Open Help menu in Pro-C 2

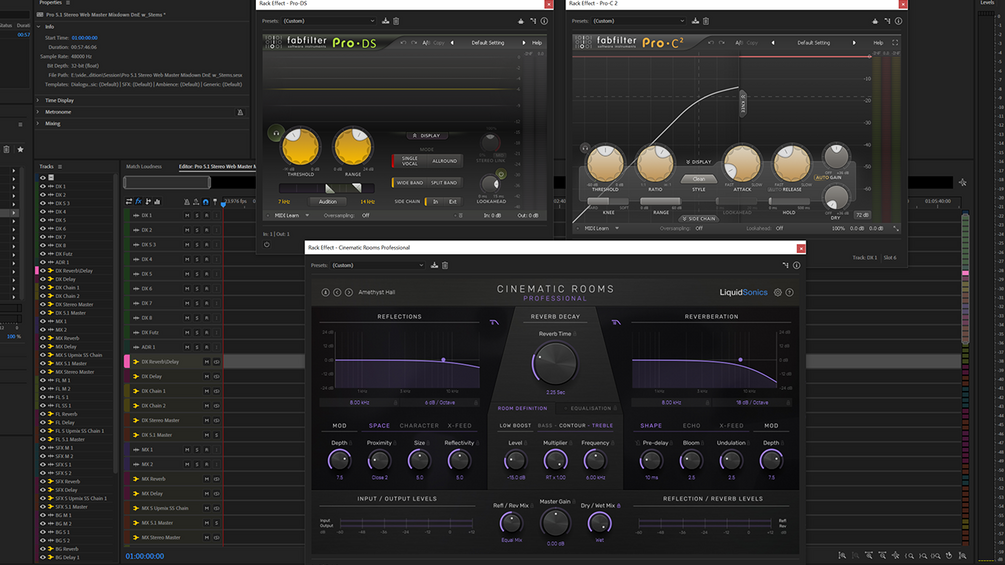(878, 43)
